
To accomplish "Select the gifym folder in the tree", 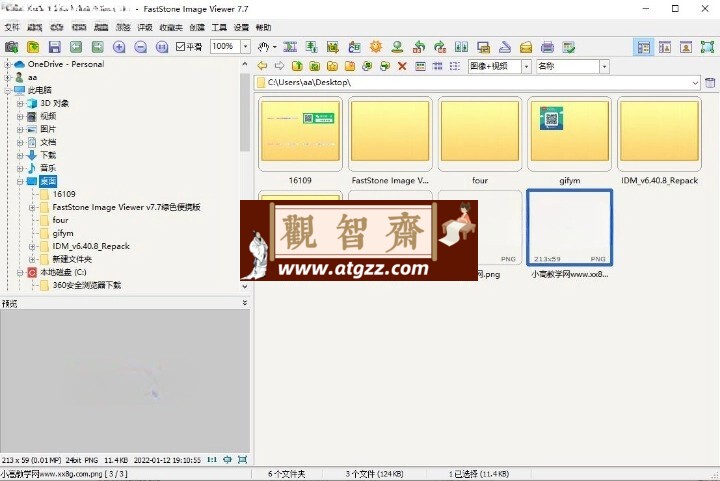I will 63,233.
